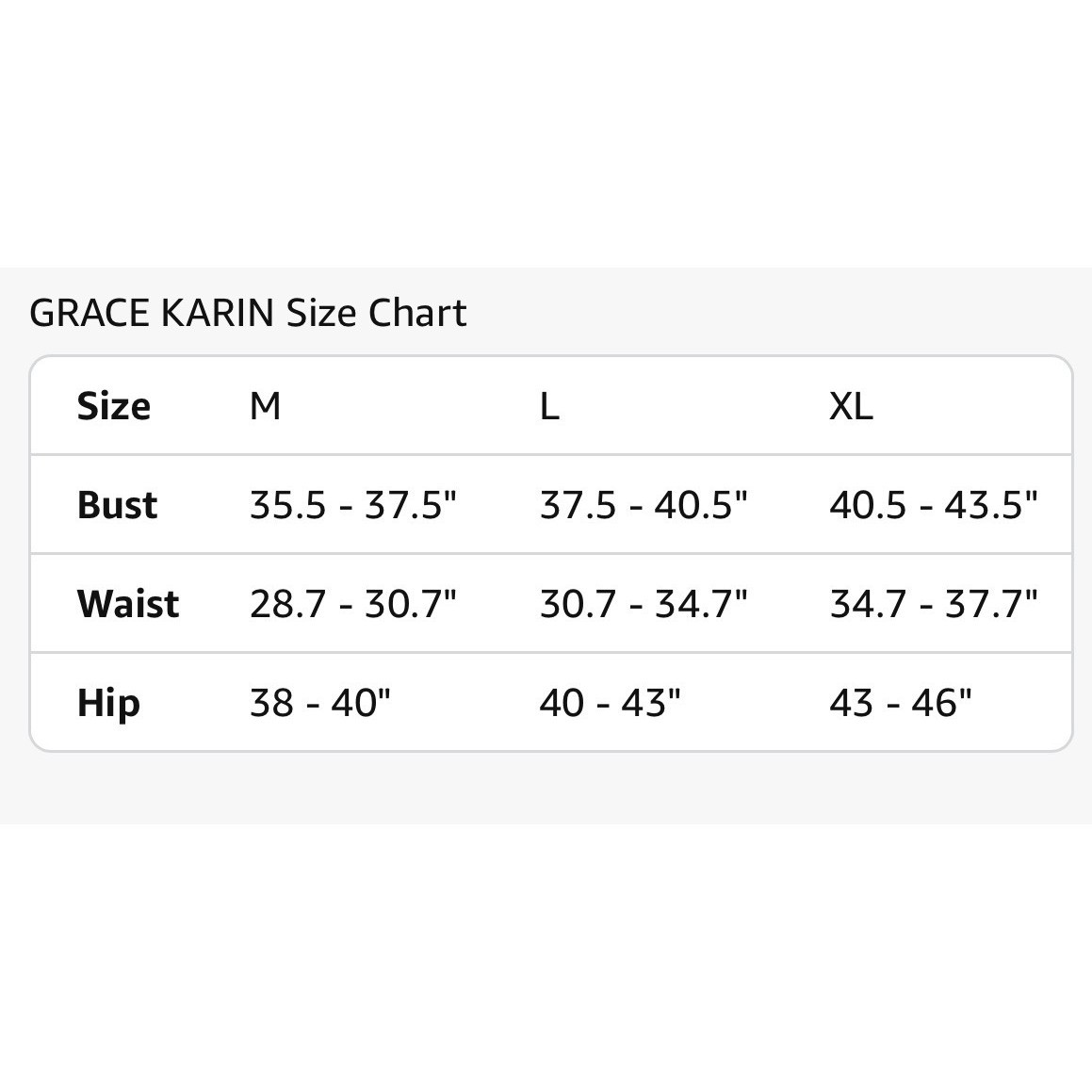Click the XL waist value 34.7 - 37.7"
Viewport: 1092px width, 1092px height.
click(x=934, y=604)
